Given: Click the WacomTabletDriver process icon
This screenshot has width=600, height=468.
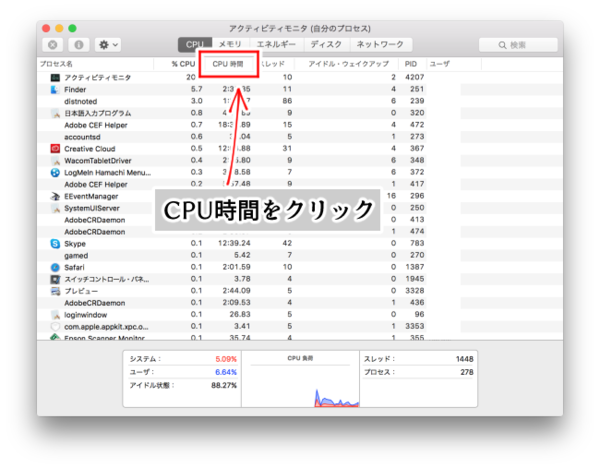Looking at the screenshot, I should [x=56, y=161].
